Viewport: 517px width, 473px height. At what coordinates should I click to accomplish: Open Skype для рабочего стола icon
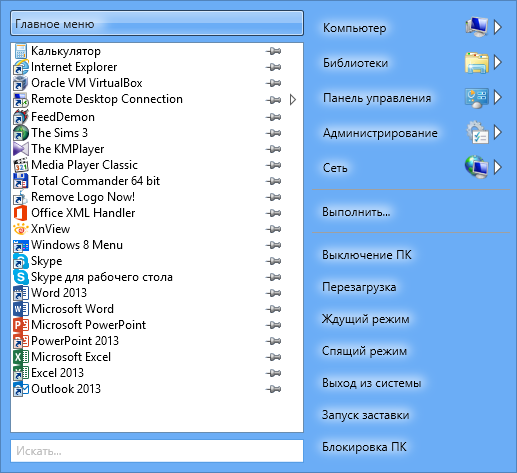click(21, 277)
